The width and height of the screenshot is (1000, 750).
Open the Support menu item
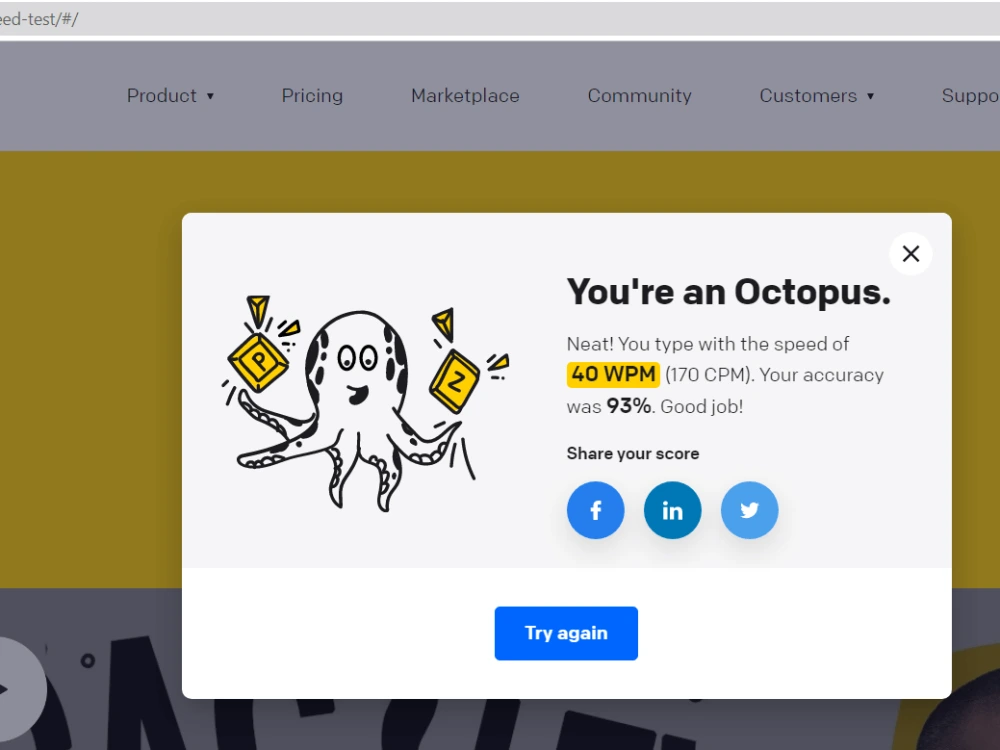tap(970, 96)
